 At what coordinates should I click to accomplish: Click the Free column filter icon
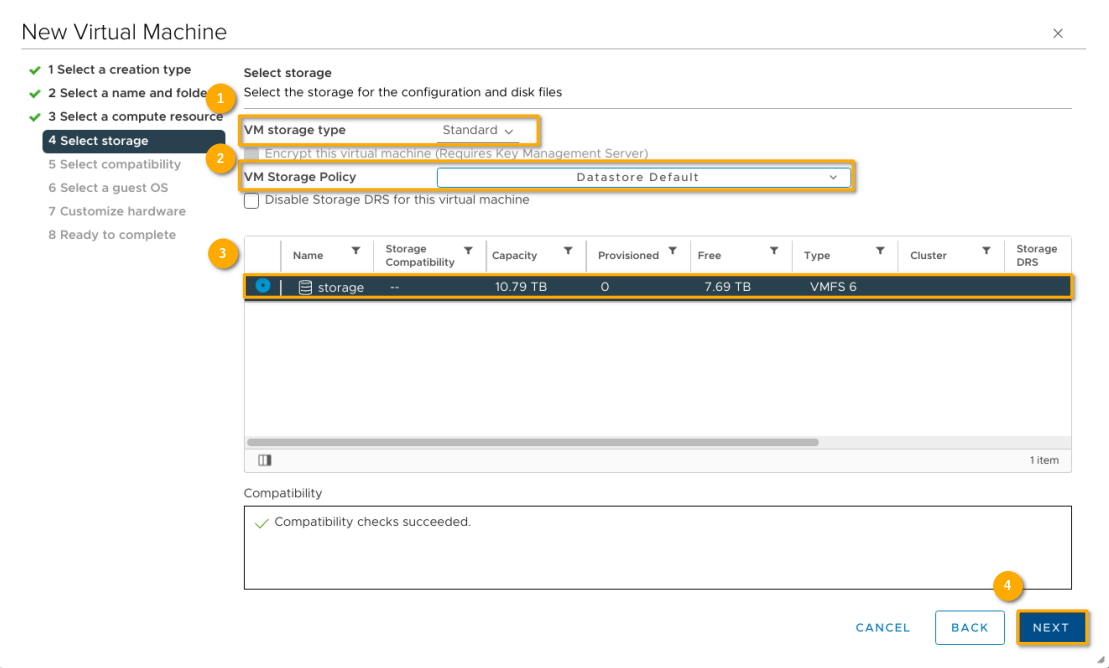coord(774,252)
